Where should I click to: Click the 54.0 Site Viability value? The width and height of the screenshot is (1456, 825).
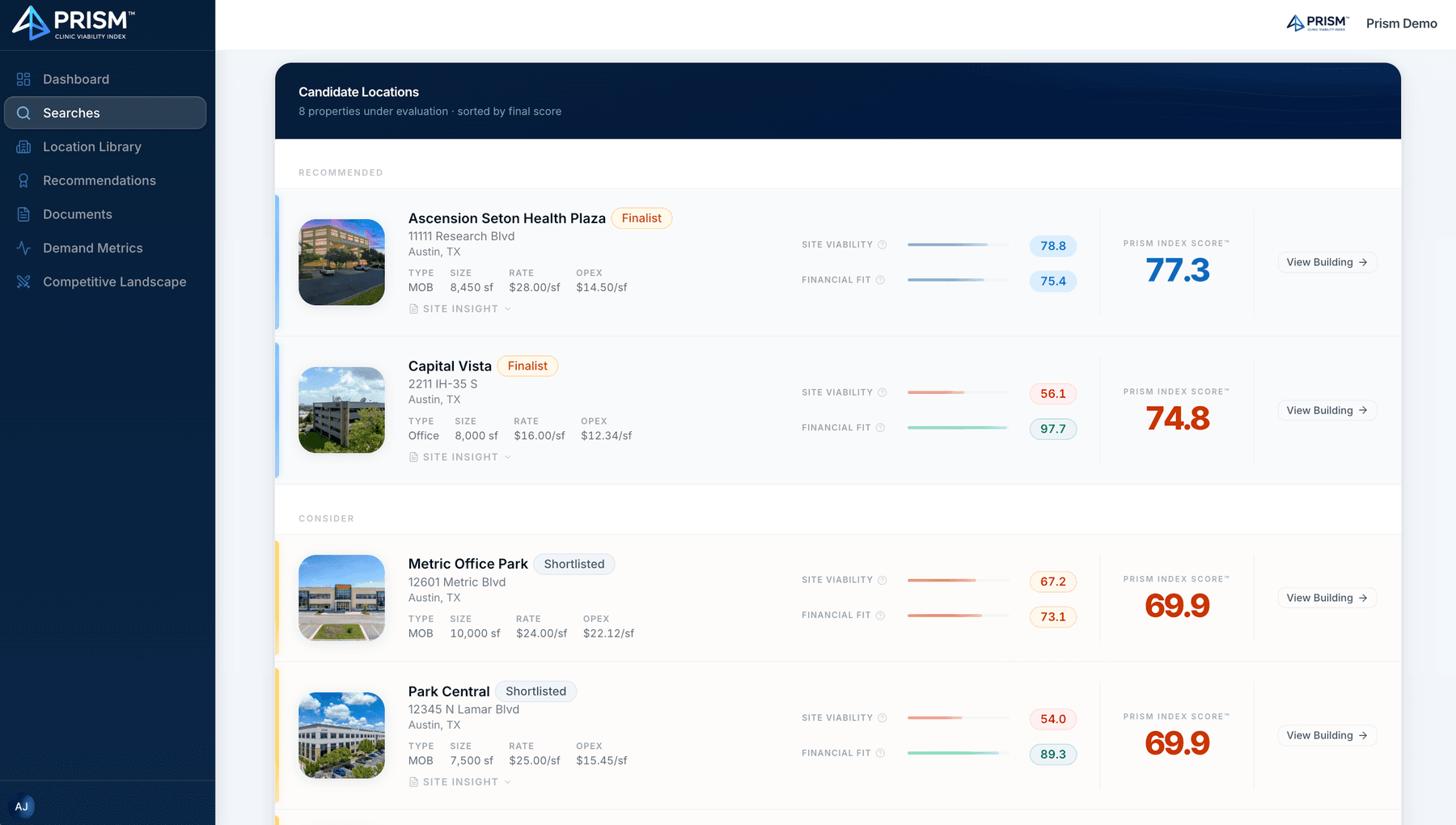(1053, 719)
